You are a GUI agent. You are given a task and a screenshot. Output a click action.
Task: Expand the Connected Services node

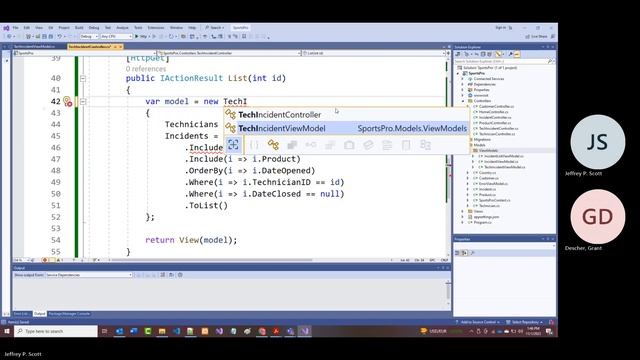coord(463,78)
